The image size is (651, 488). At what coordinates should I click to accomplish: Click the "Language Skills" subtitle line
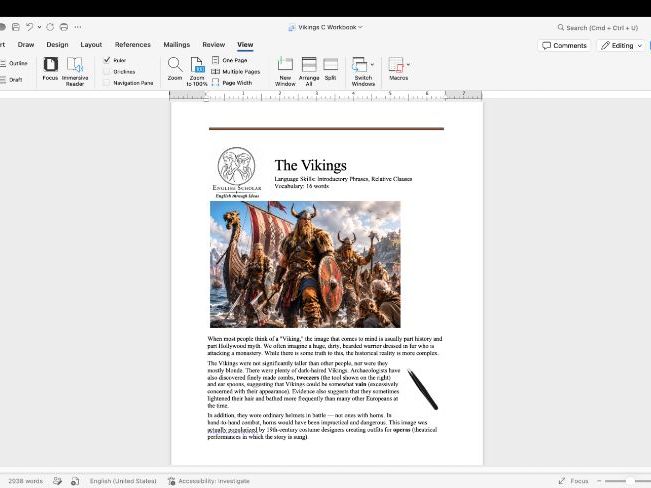343,179
